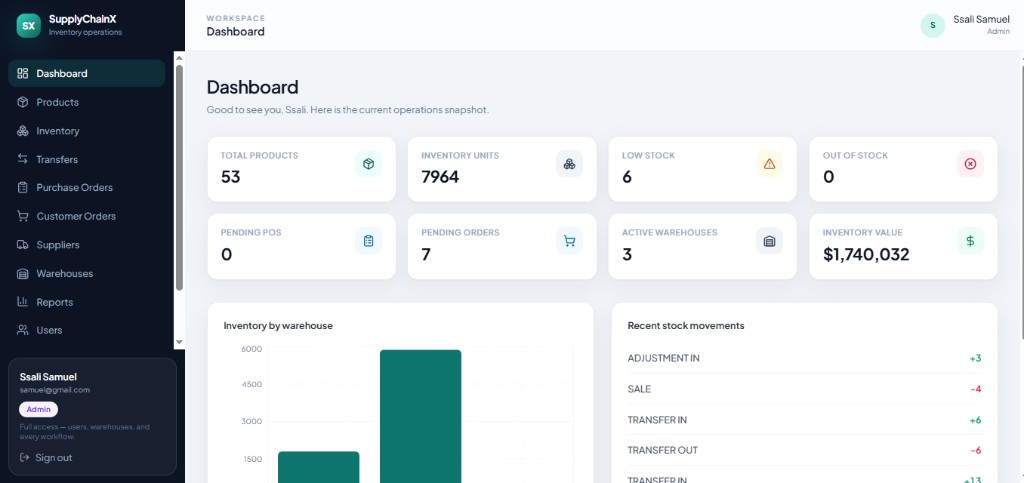This screenshot has height=483, width=1024.
Task: Click the ADJUSTMENT IN movement row
Action: click(805, 358)
